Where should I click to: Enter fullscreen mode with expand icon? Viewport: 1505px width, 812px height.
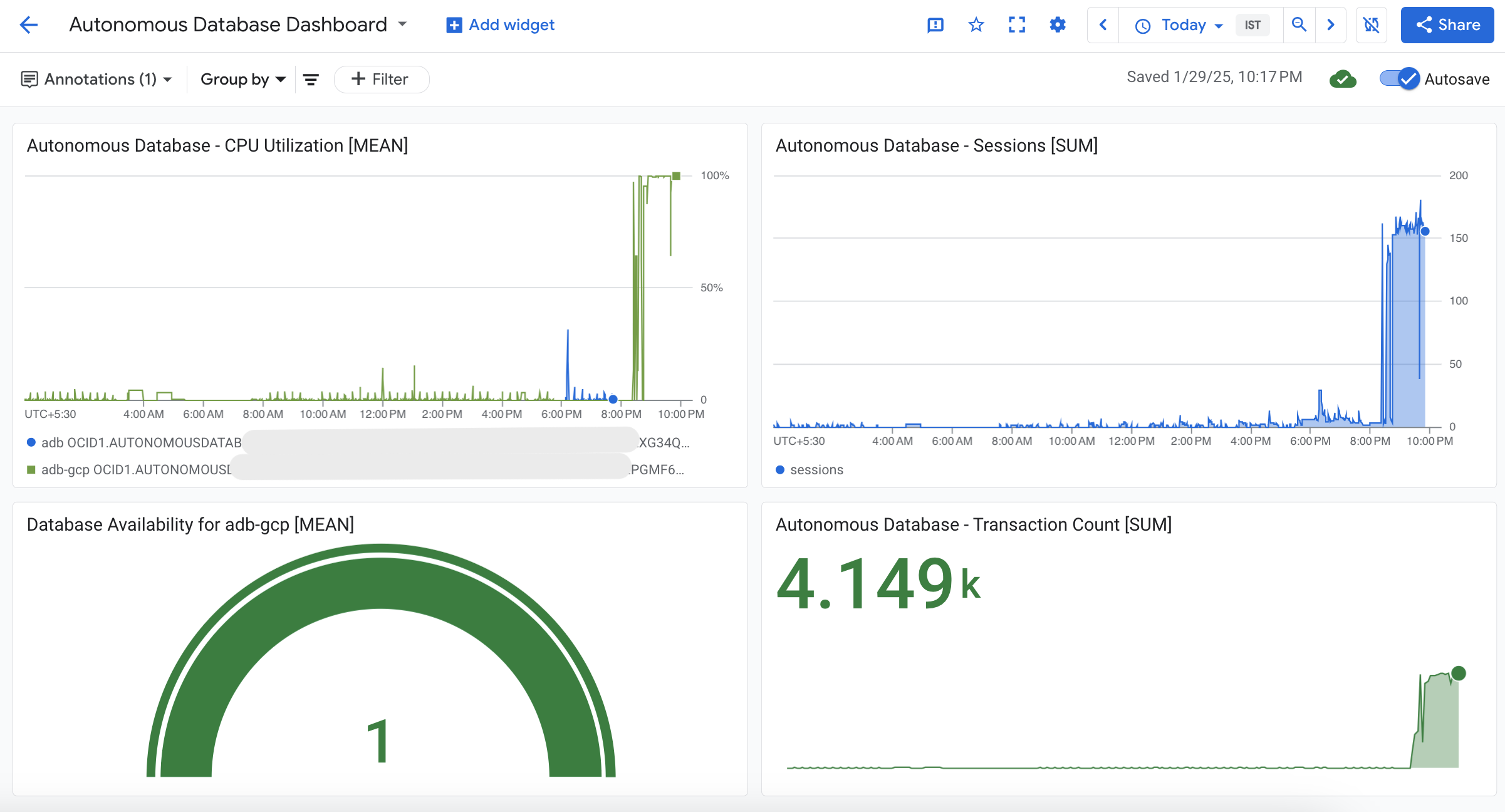point(1016,25)
